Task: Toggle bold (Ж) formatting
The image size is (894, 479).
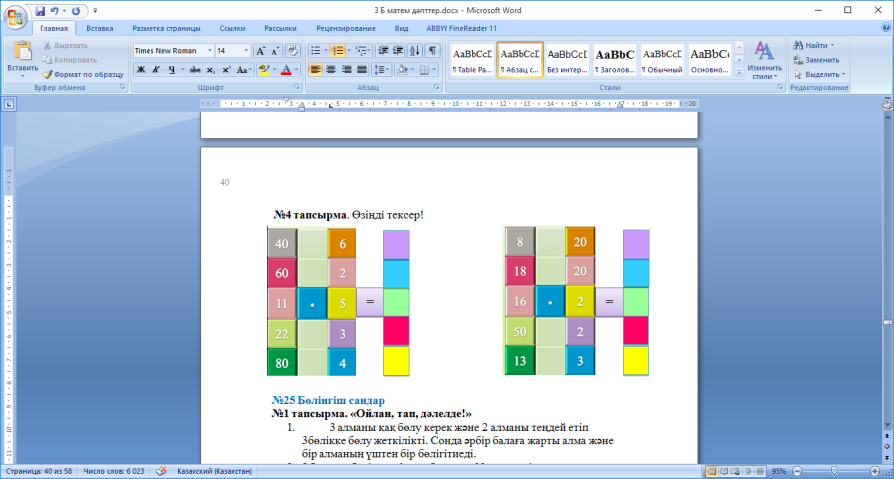Action: (x=140, y=70)
